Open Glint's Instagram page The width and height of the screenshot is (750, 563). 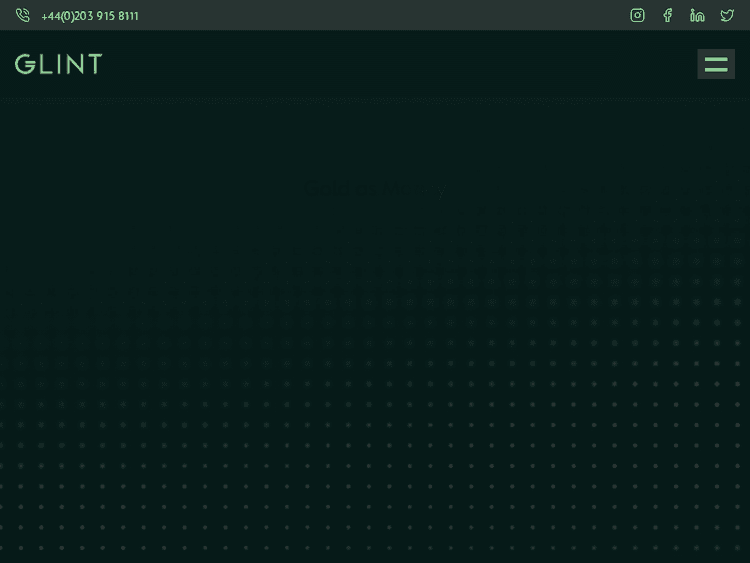637,15
